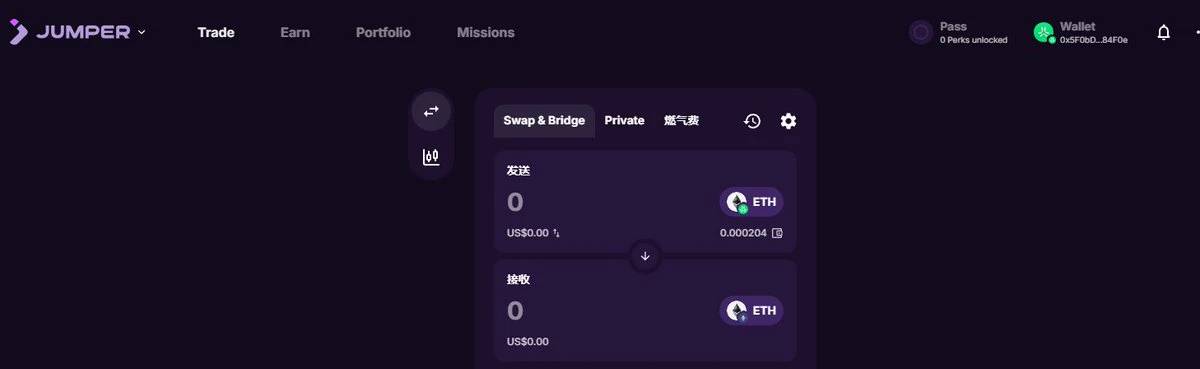Open the Earn page
This screenshot has height=369, width=1200.
pyautogui.click(x=295, y=32)
